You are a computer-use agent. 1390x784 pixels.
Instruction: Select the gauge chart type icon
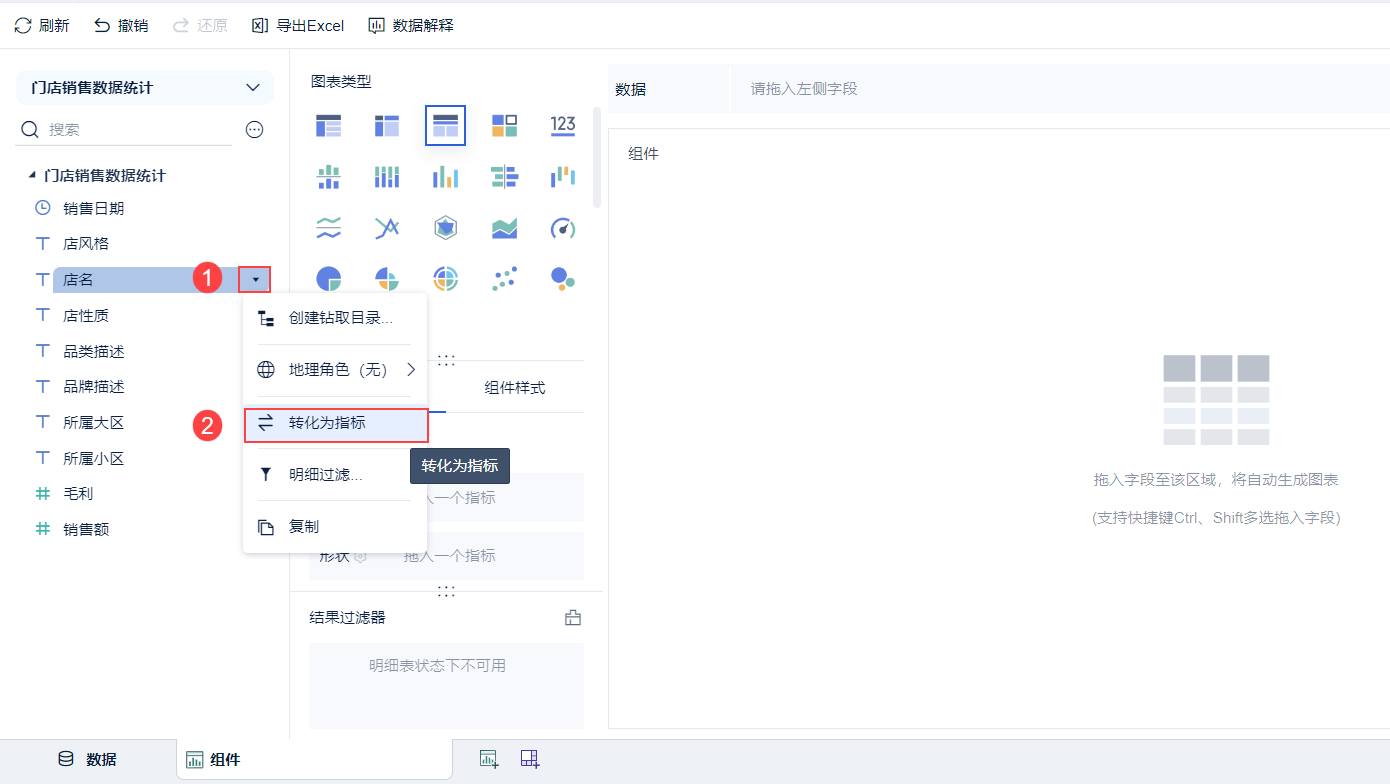[x=562, y=227]
